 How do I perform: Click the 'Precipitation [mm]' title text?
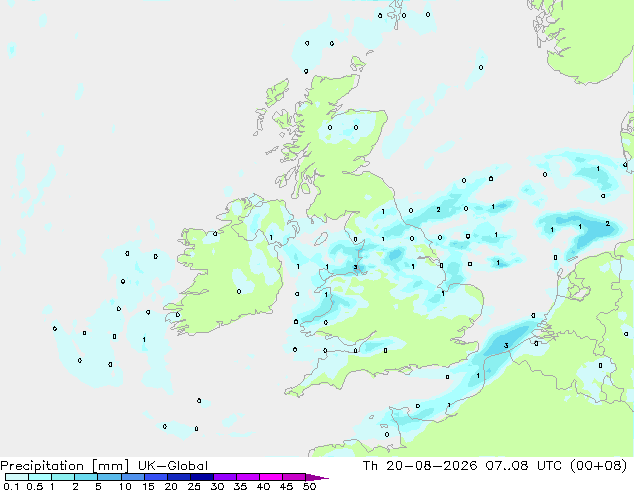pos(64,466)
